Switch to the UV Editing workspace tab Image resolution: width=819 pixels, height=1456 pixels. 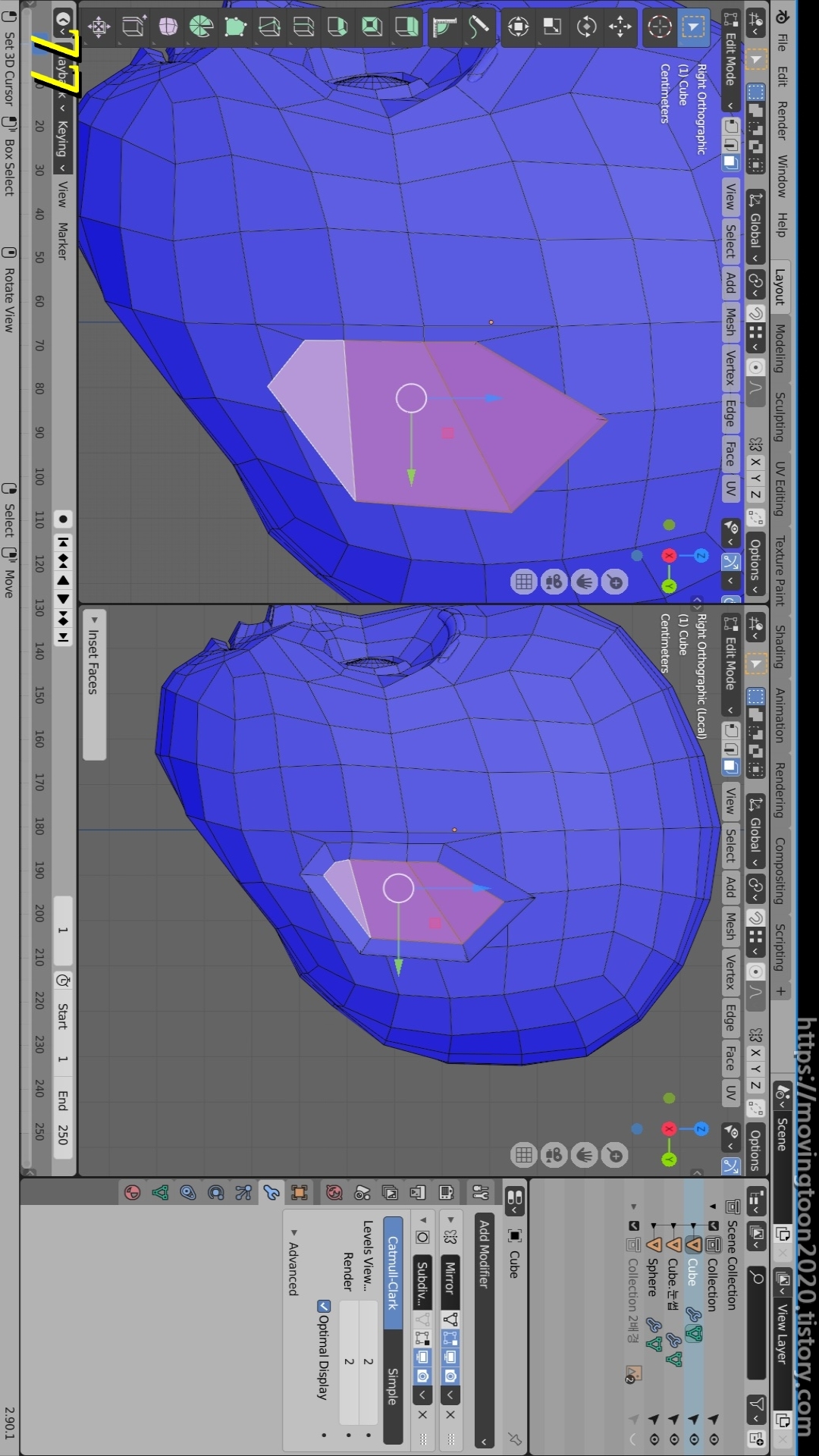(x=780, y=488)
